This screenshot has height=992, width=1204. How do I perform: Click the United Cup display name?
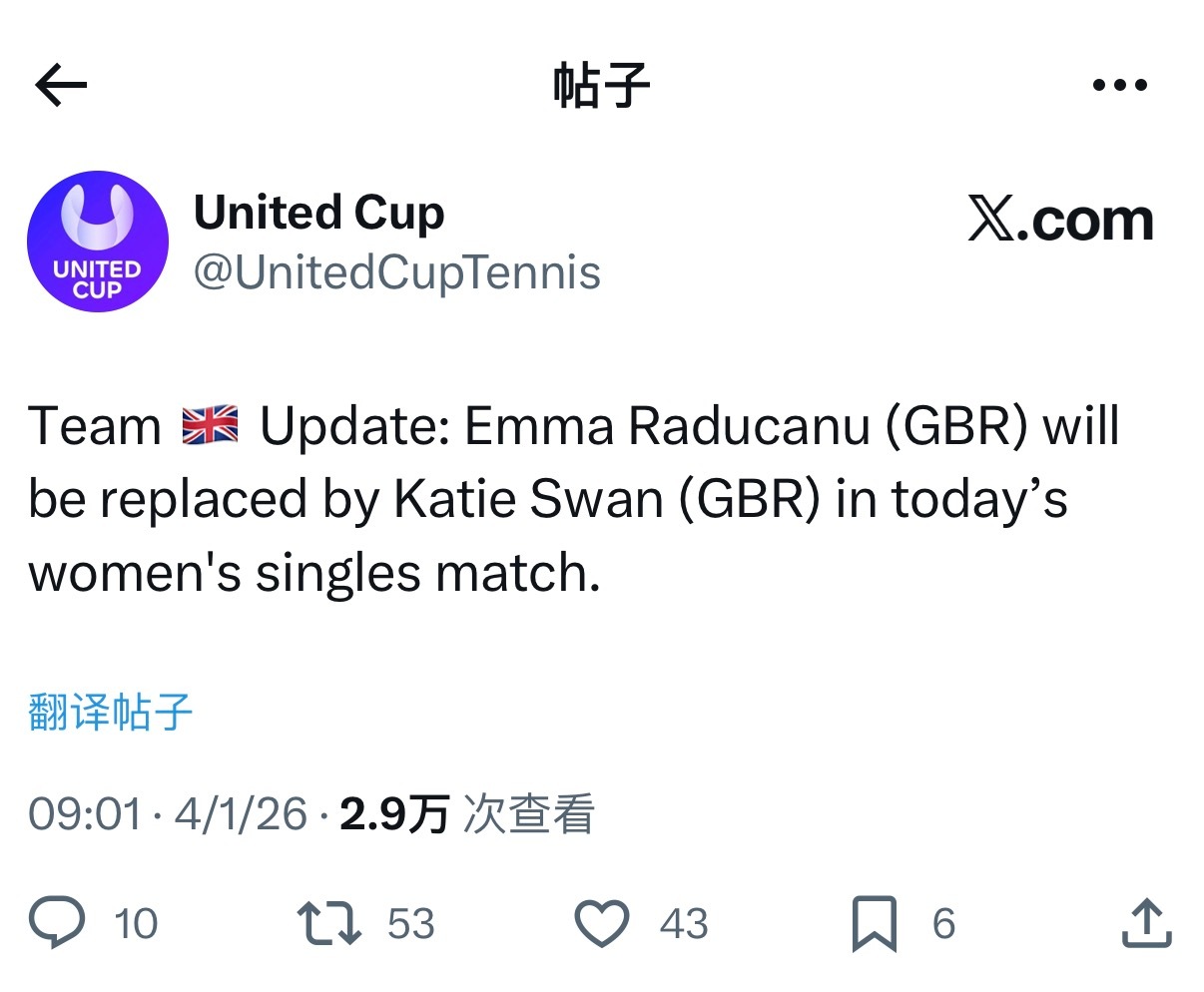tap(319, 212)
